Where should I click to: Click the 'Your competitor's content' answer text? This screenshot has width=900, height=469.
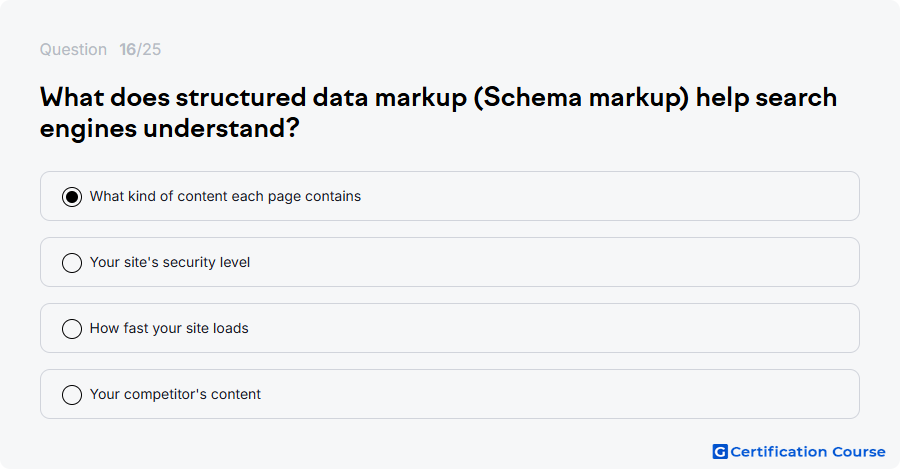[175, 394]
